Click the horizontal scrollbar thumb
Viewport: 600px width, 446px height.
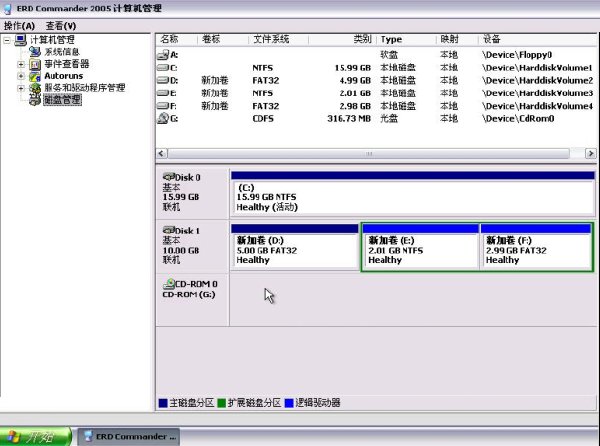click(x=368, y=153)
